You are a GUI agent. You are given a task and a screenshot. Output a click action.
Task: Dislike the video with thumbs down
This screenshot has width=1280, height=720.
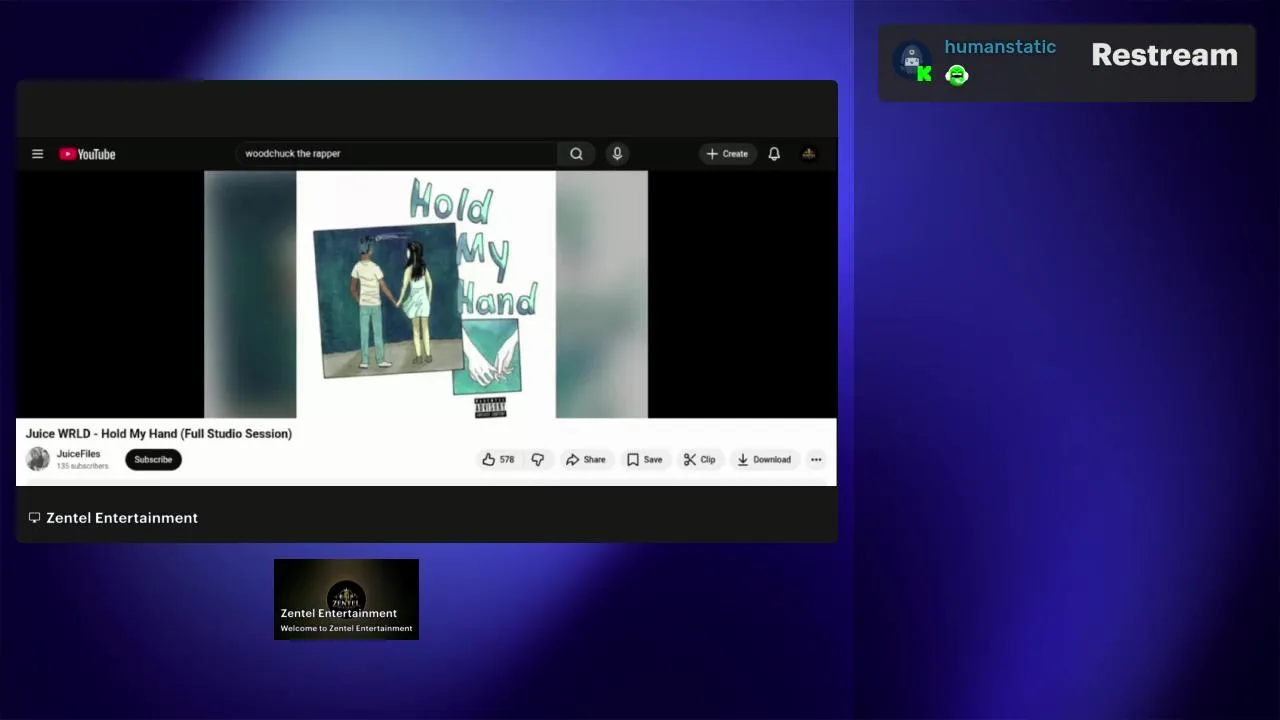tap(538, 460)
